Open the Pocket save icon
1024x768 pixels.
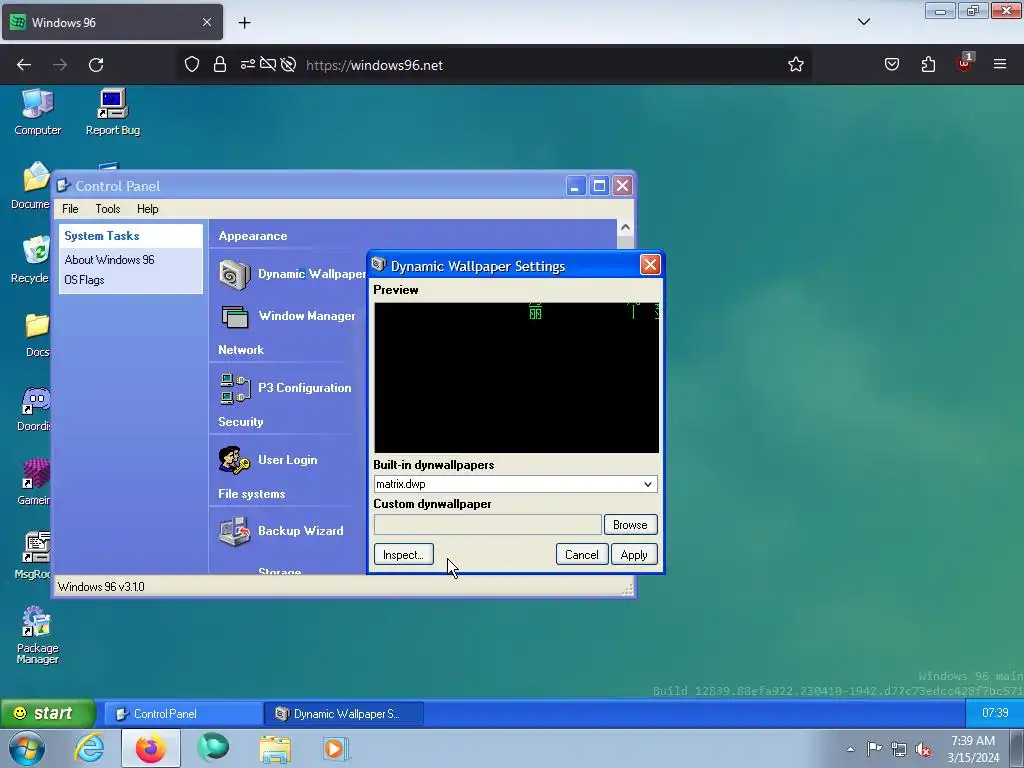click(x=891, y=64)
